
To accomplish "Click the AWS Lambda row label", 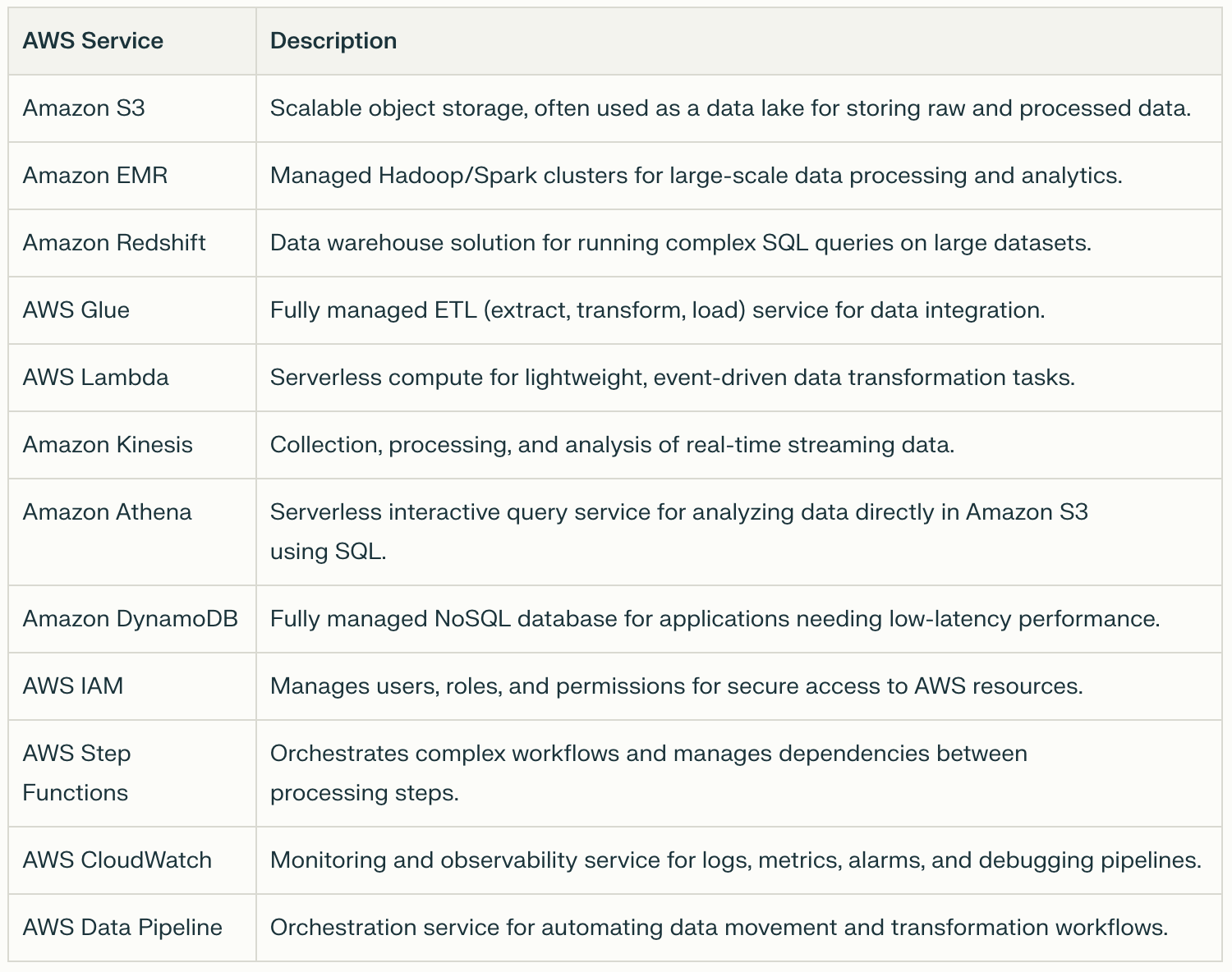I will click(x=96, y=378).
